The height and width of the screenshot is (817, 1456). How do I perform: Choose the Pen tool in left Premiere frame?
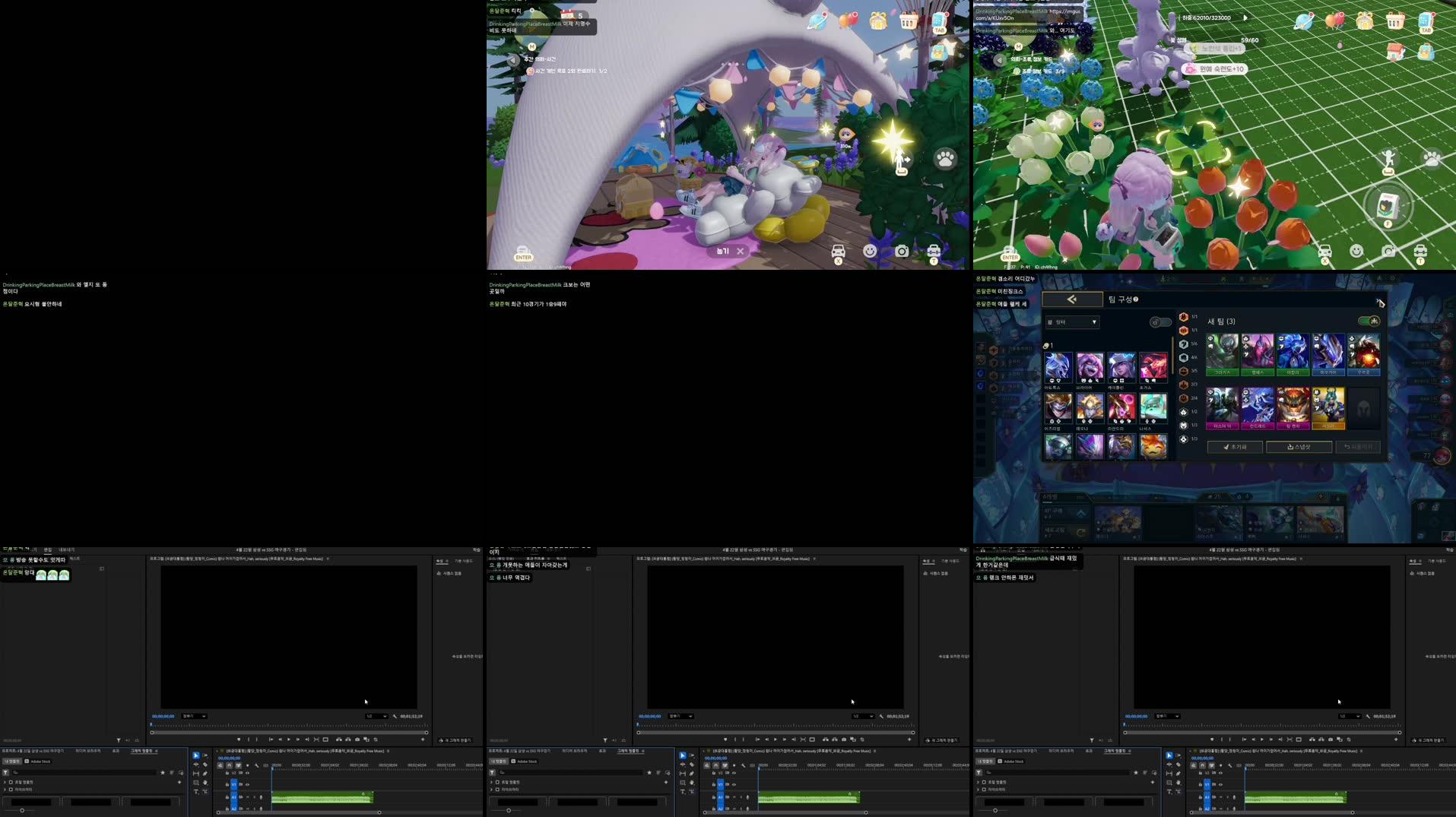[205, 774]
